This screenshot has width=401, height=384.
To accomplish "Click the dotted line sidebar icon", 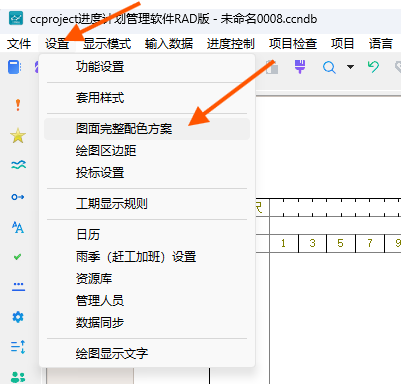I will pos(18,287).
